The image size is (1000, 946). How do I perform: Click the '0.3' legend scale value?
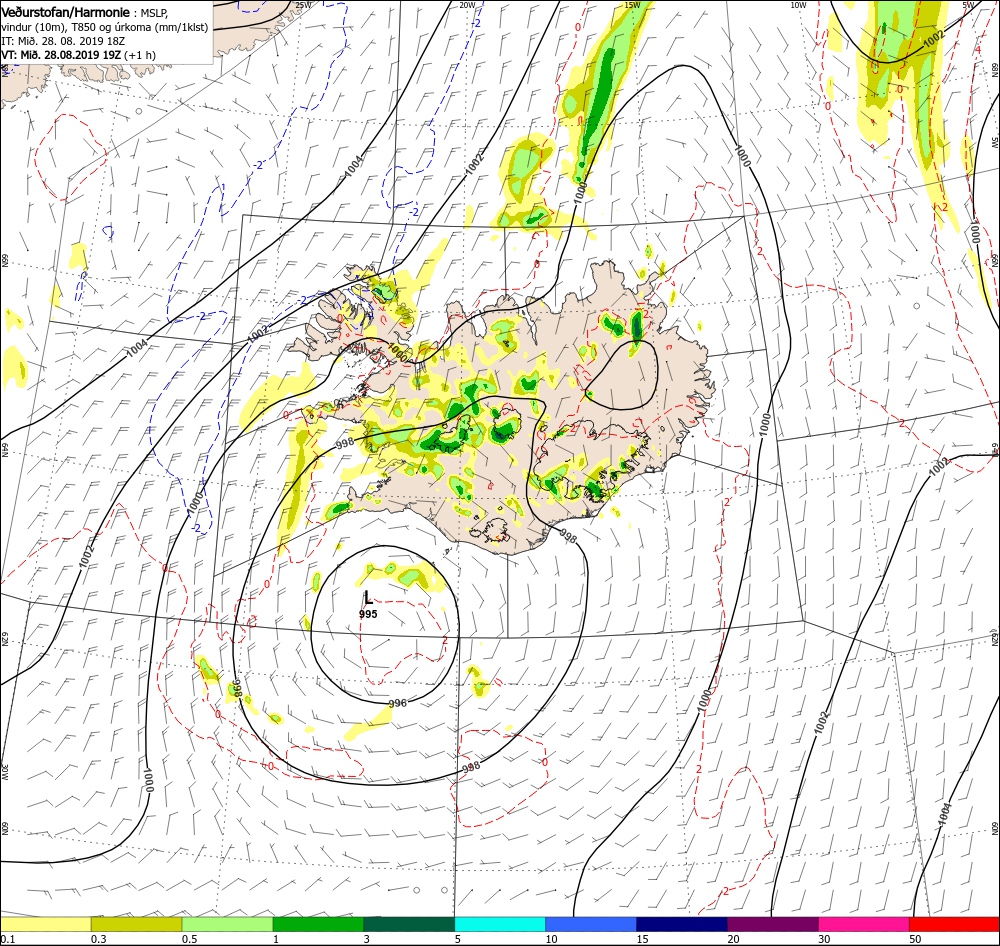(99, 939)
